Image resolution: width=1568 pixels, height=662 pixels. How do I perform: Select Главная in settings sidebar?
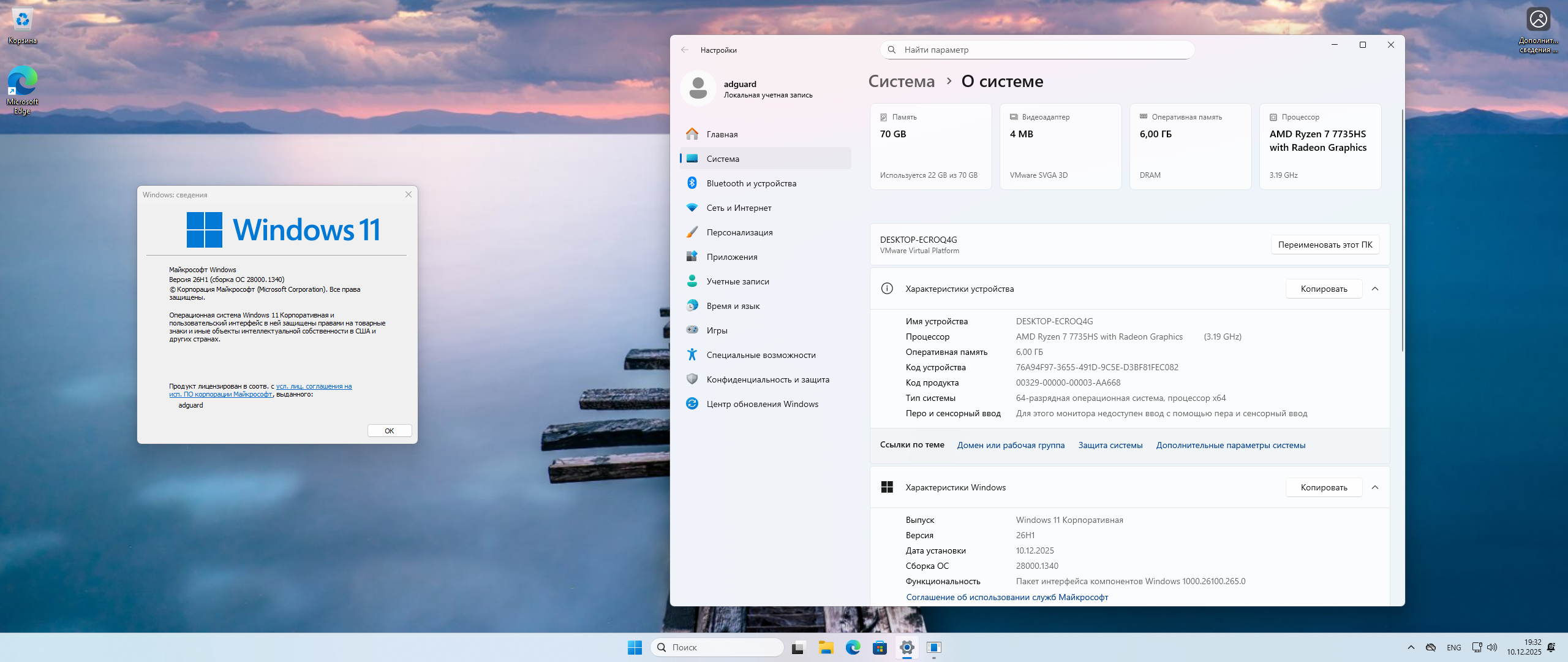point(722,134)
